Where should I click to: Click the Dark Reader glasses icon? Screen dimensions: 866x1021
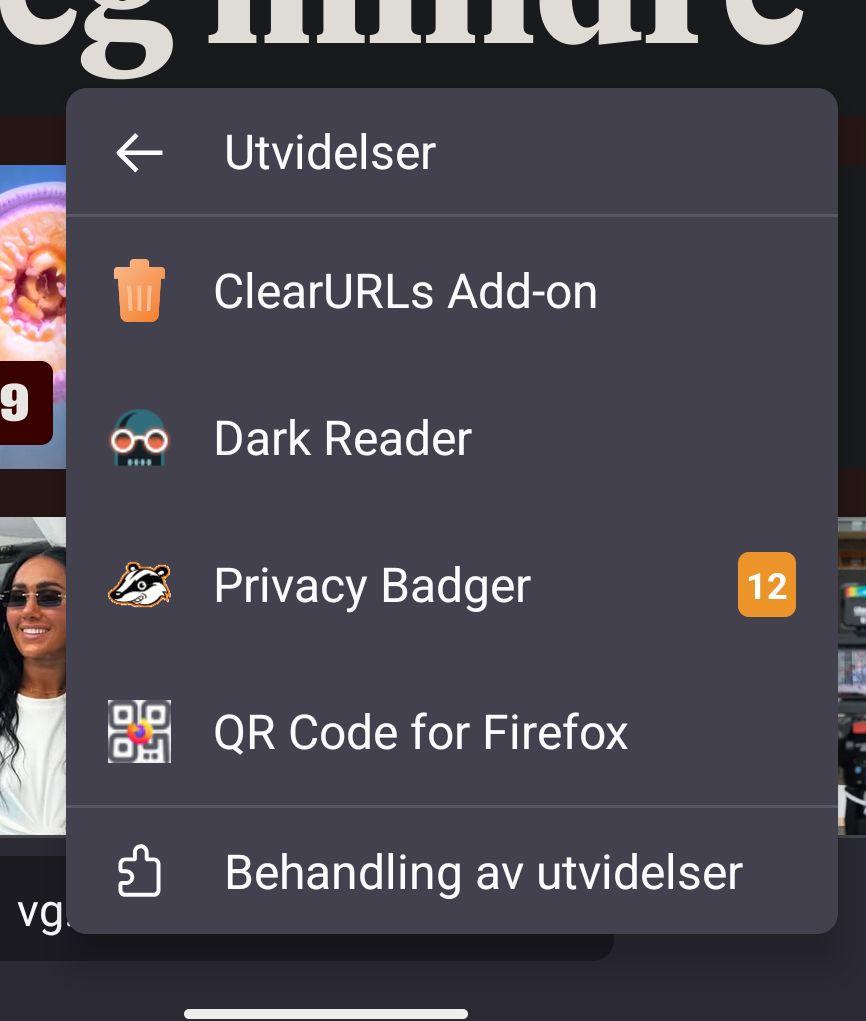coord(139,438)
